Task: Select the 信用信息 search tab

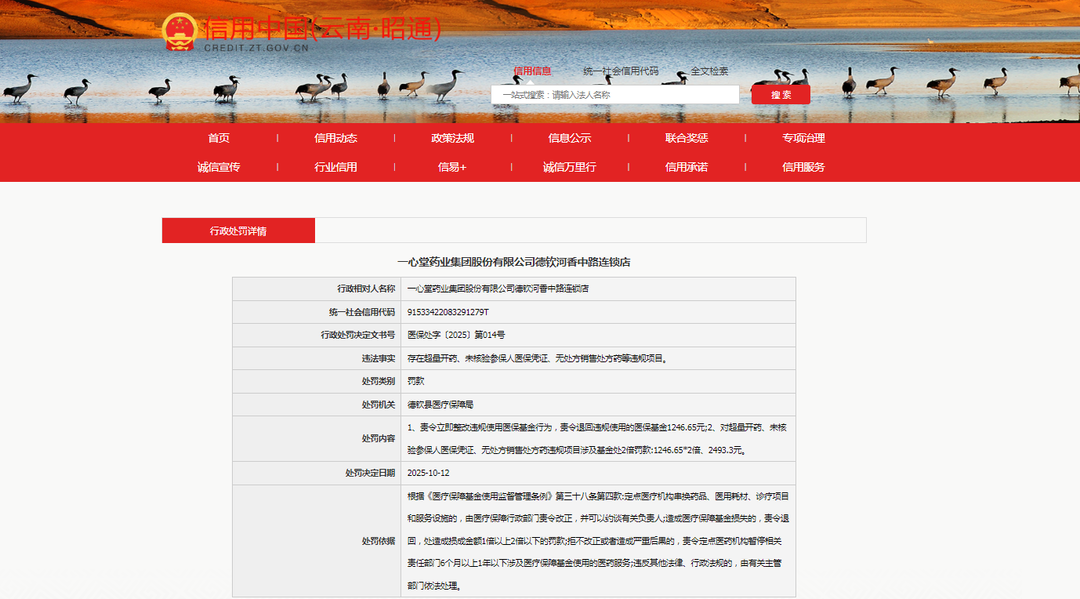Action: [x=532, y=71]
